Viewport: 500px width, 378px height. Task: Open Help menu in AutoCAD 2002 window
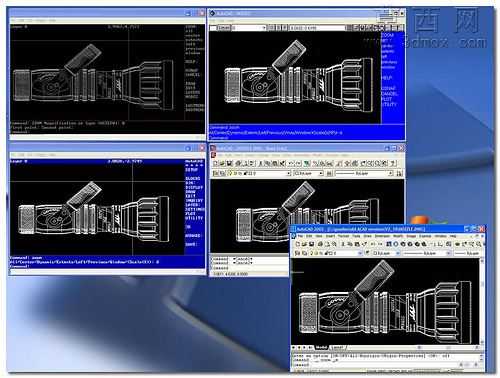coord(453,236)
